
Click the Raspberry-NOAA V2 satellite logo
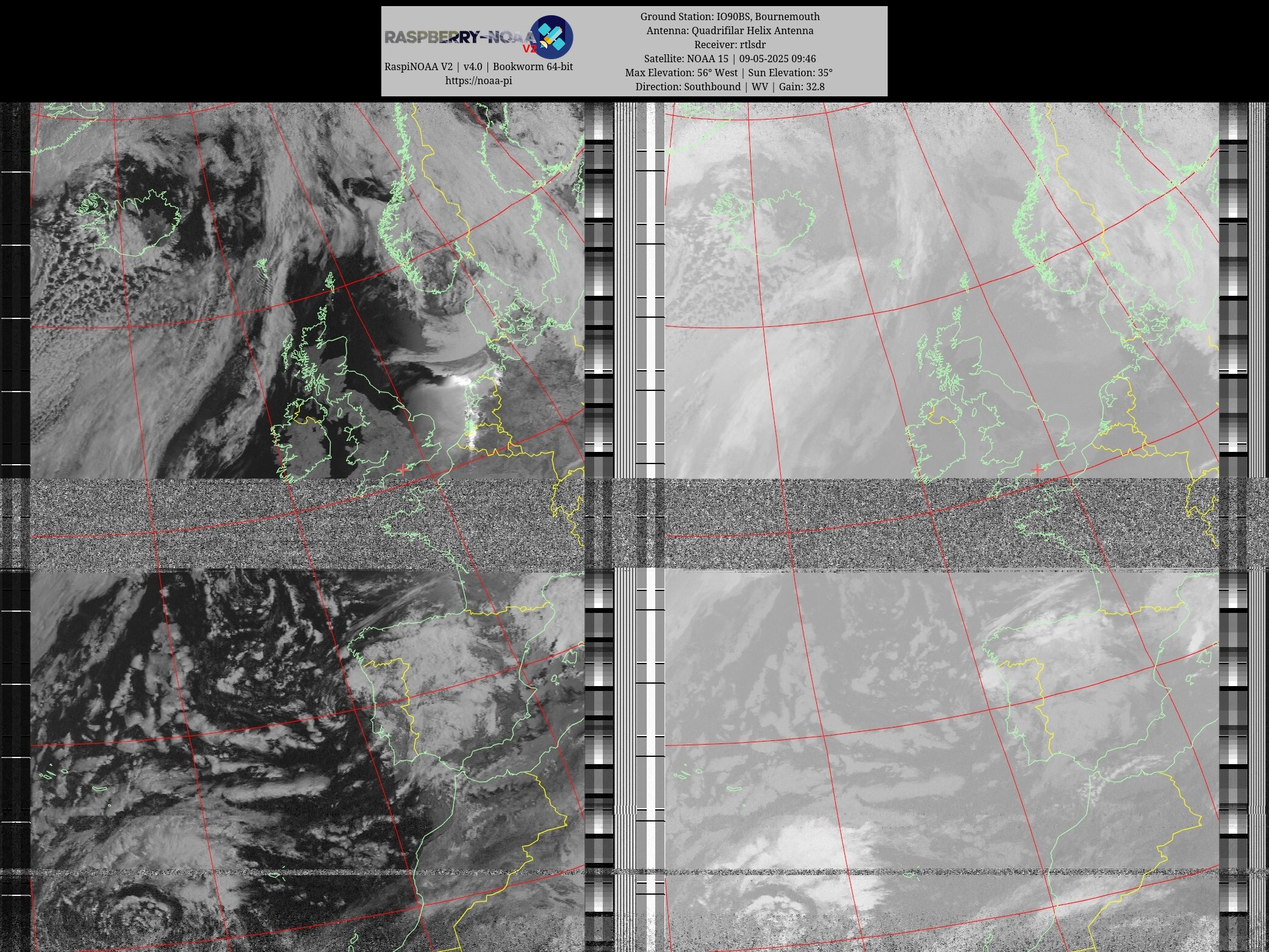[x=551, y=37]
